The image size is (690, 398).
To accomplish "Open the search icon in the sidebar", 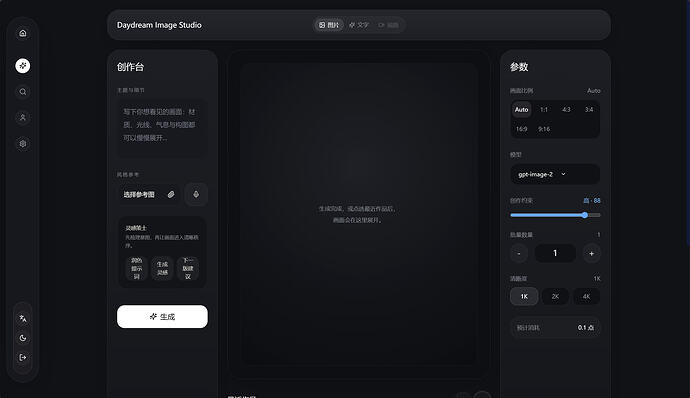I will click(x=23, y=92).
